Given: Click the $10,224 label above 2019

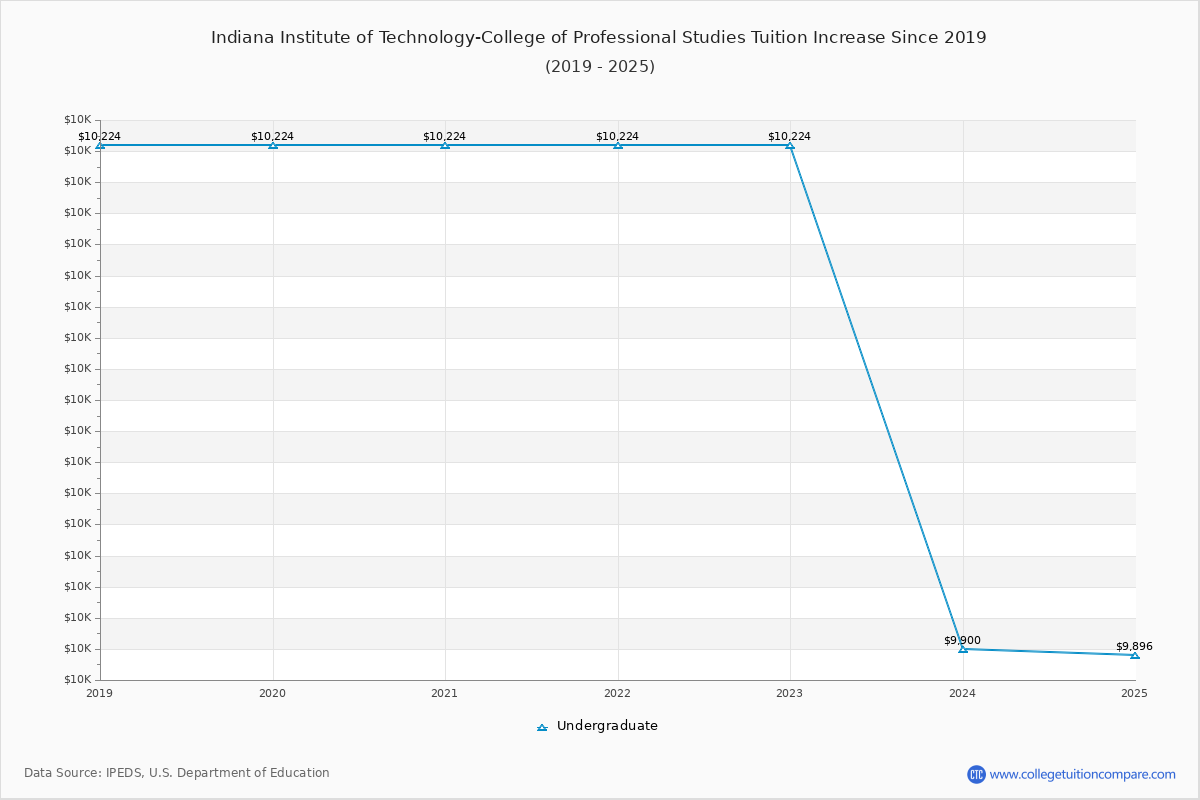Looking at the screenshot, I should tap(99, 136).
